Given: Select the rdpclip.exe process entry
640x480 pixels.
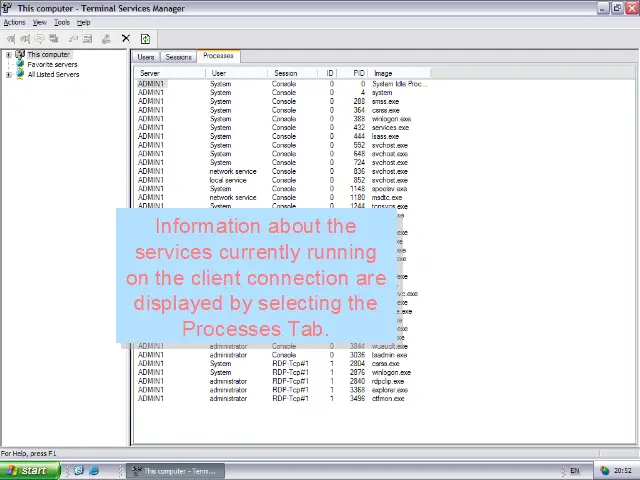Looking at the screenshot, I should pos(387,381).
